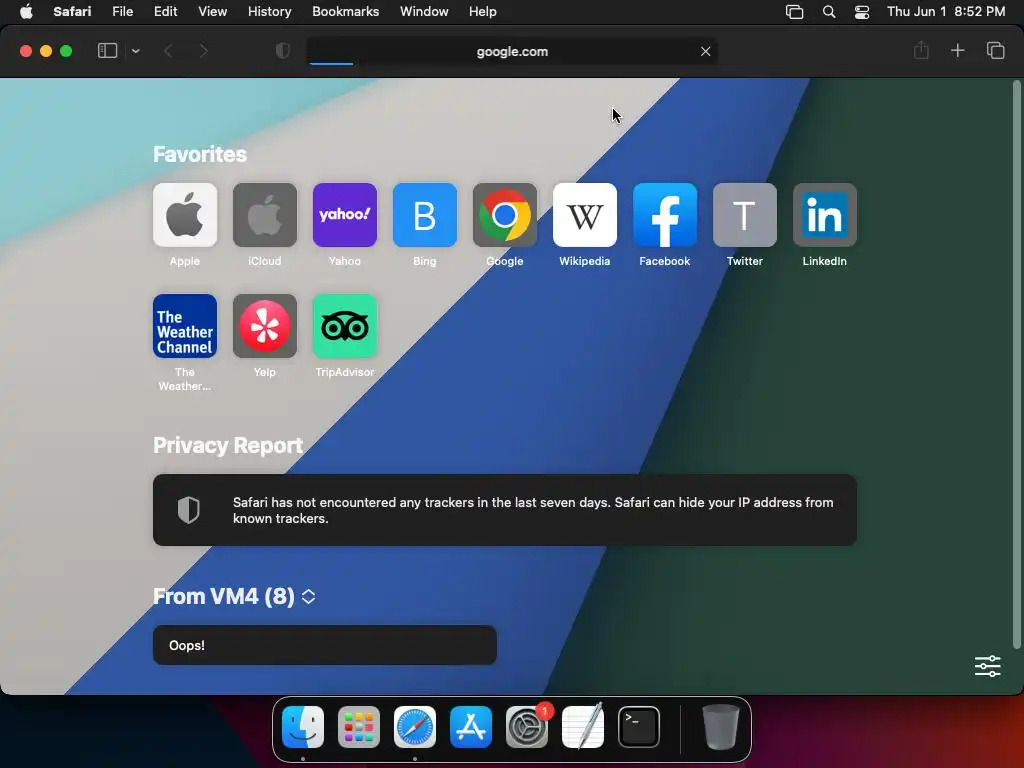
Task: Focus the google.com address bar
Action: click(512, 51)
